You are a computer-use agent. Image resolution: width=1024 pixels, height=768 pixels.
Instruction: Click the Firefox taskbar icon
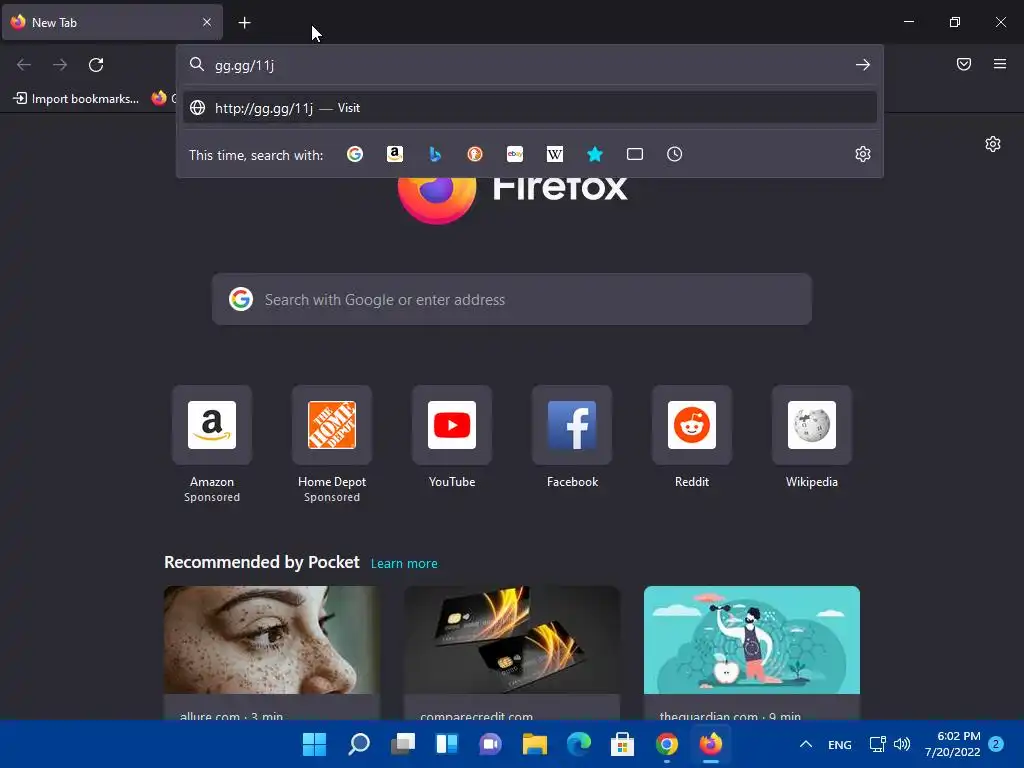point(711,744)
